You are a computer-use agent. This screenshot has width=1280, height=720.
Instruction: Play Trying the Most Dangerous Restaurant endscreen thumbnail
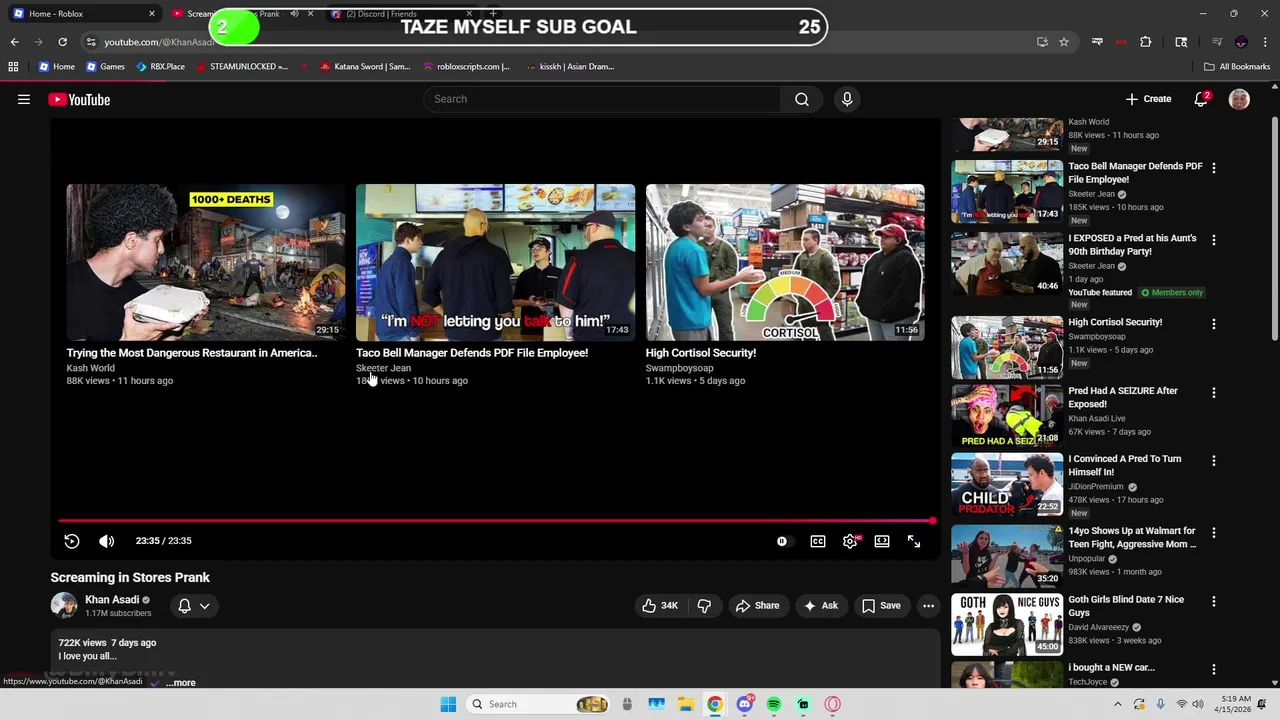pyautogui.click(x=205, y=262)
